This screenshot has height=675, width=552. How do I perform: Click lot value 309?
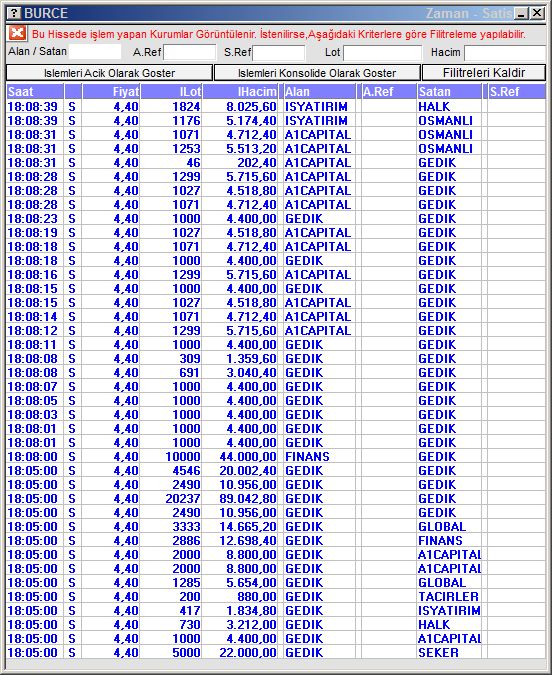click(x=190, y=359)
